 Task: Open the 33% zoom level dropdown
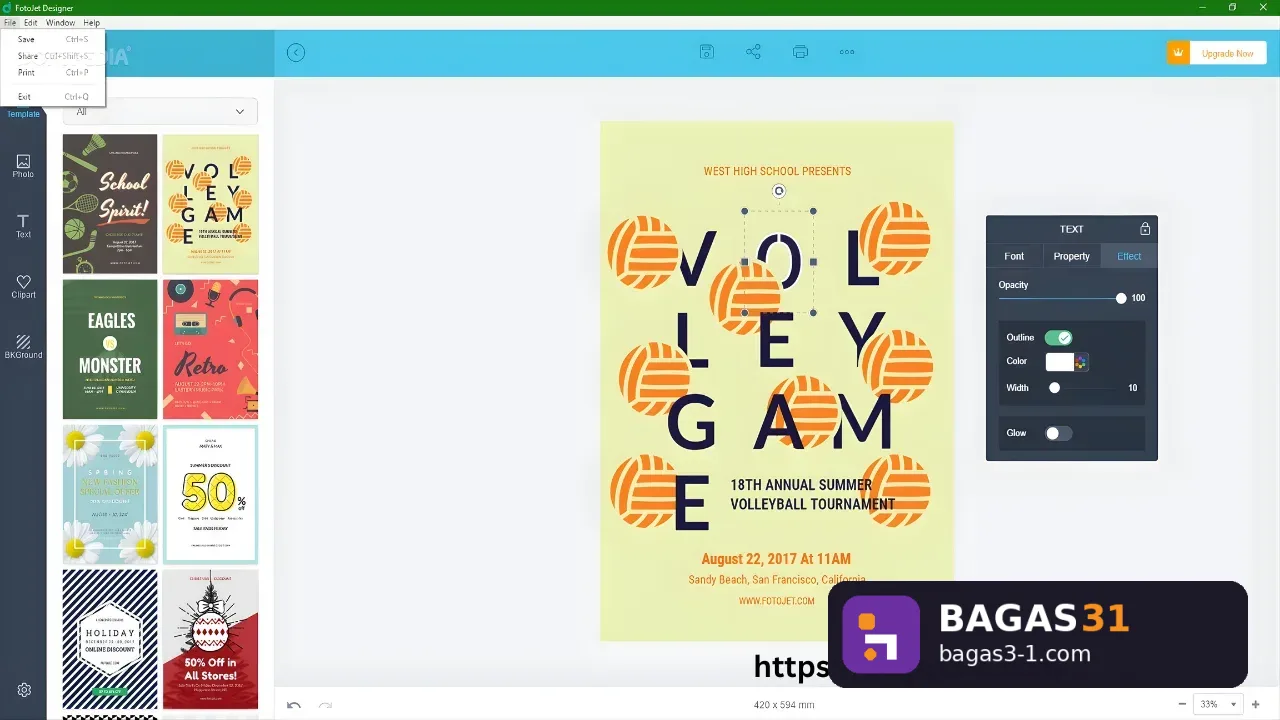tap(1218, 704)
